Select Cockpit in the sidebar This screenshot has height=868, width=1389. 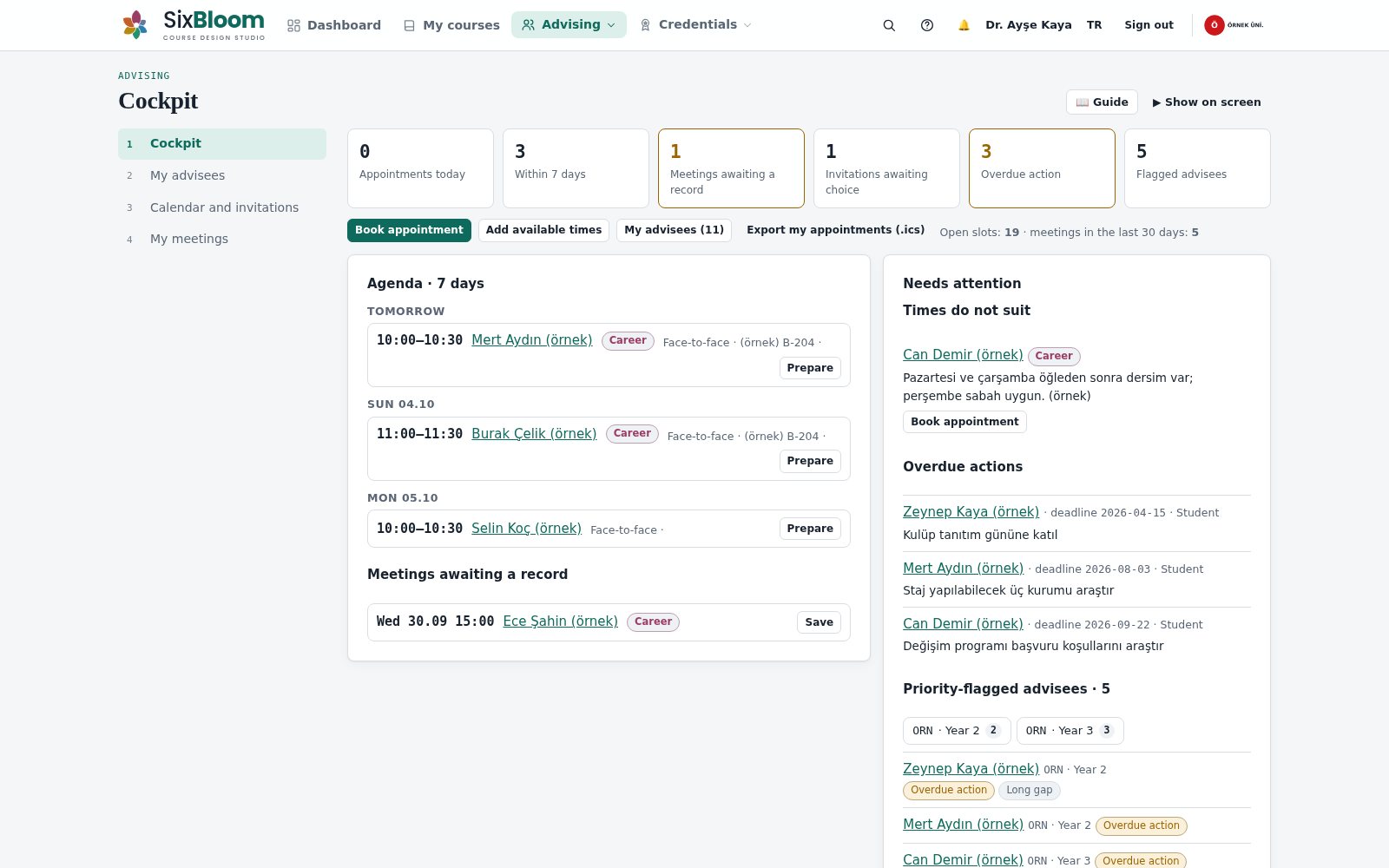(x=222, y=144)
